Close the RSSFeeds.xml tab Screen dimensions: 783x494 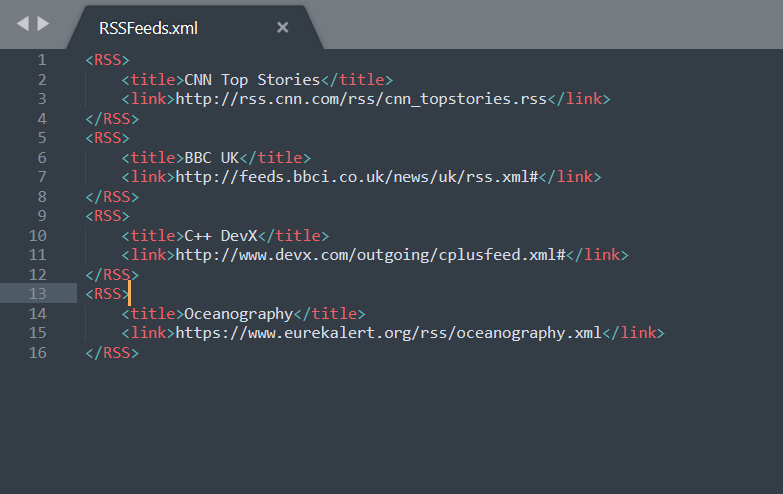[283, 27]
